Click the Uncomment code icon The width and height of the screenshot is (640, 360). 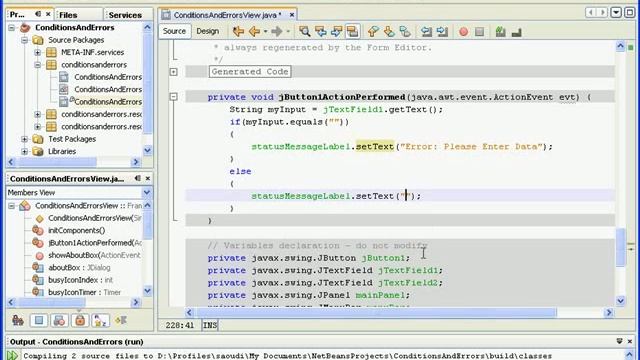(517, 31)
